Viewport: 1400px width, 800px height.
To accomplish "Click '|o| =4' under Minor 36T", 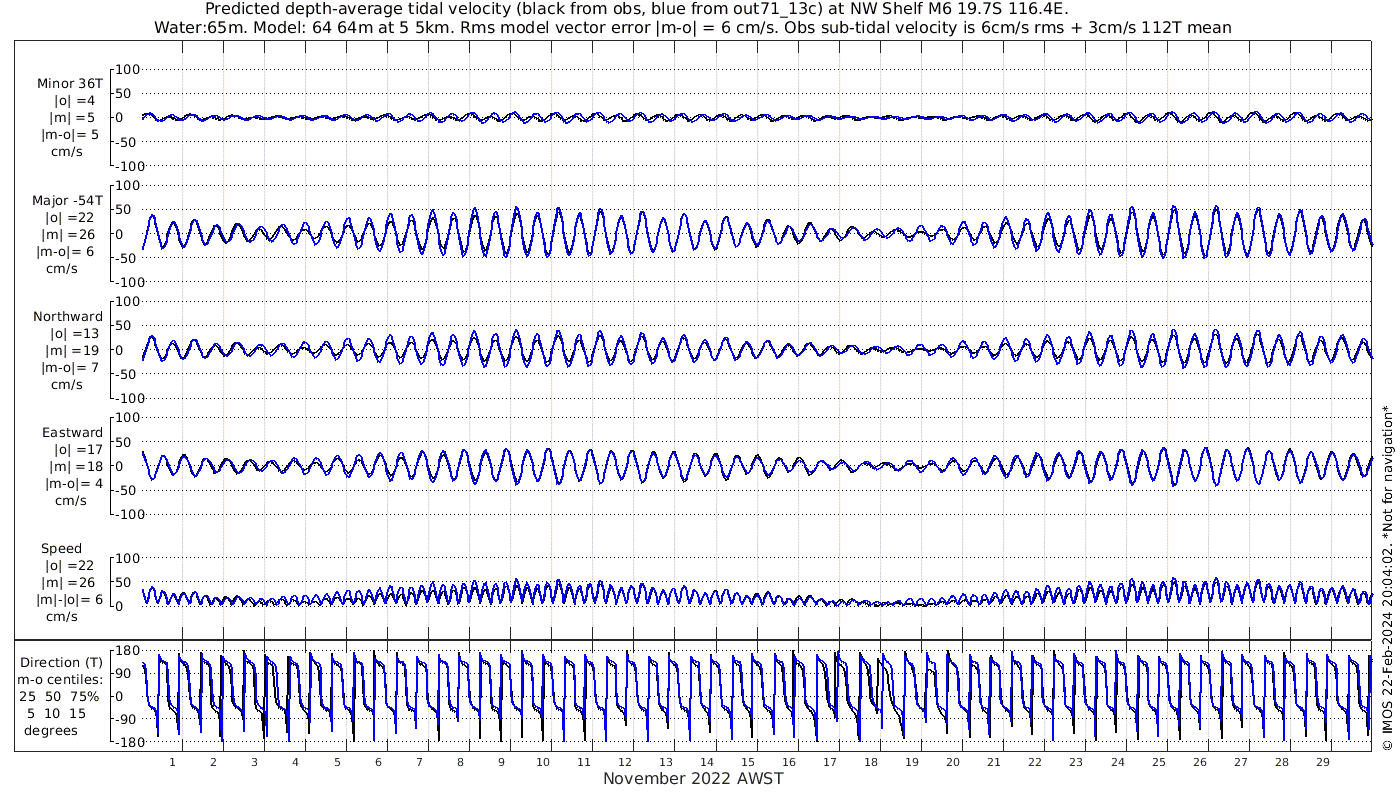I will (x=75, y=101).
